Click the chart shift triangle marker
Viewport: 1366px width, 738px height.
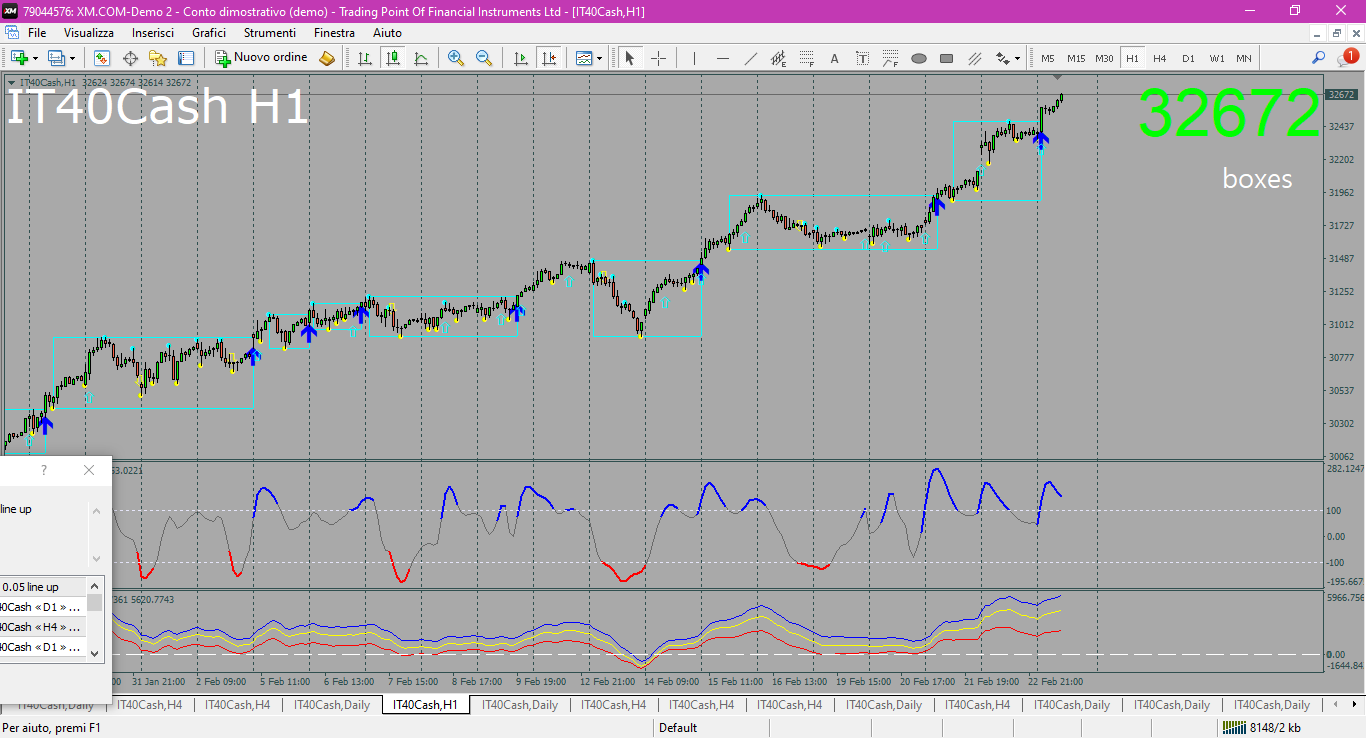click(x=1057, y=77)
